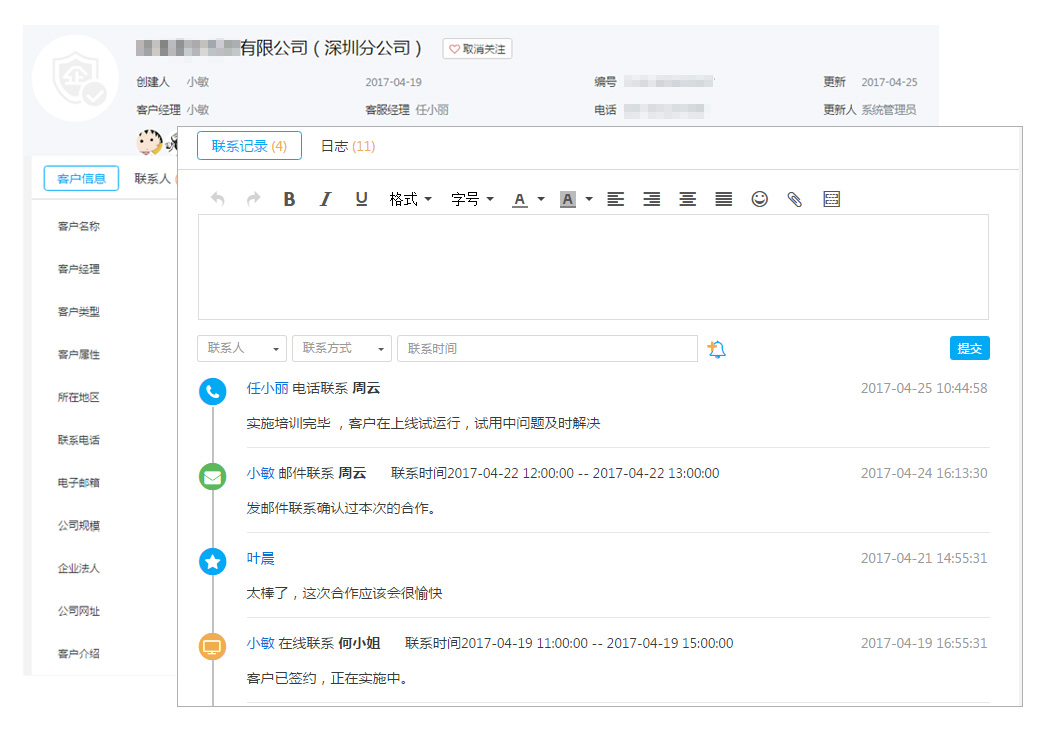Image resolution: width=1050 pixels, height=746 pixels.
Task: Click the green email timeline icon
Action: [x=213, y=477]
